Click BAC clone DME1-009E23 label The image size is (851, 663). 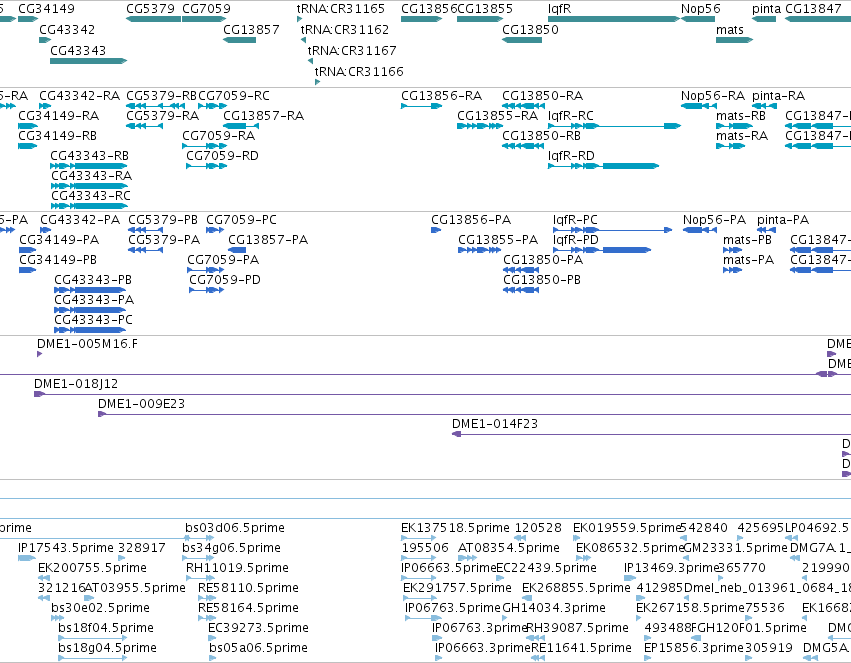point(142,404)
